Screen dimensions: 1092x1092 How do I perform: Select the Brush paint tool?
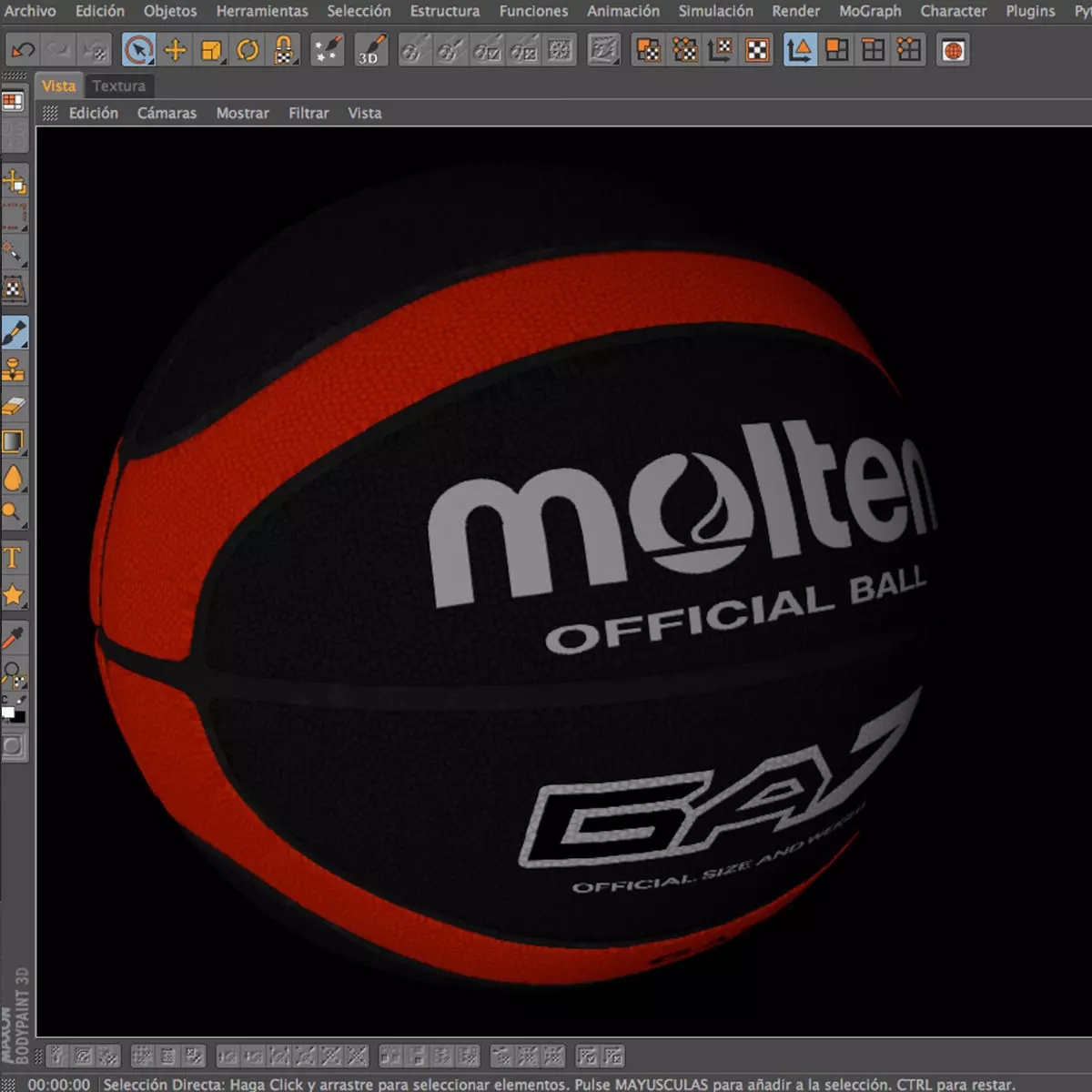coord(14,333)
